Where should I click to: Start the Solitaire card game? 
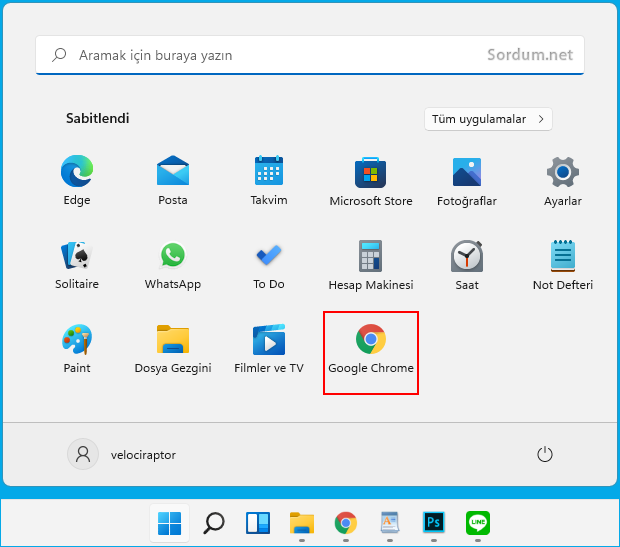click(77, 265)
